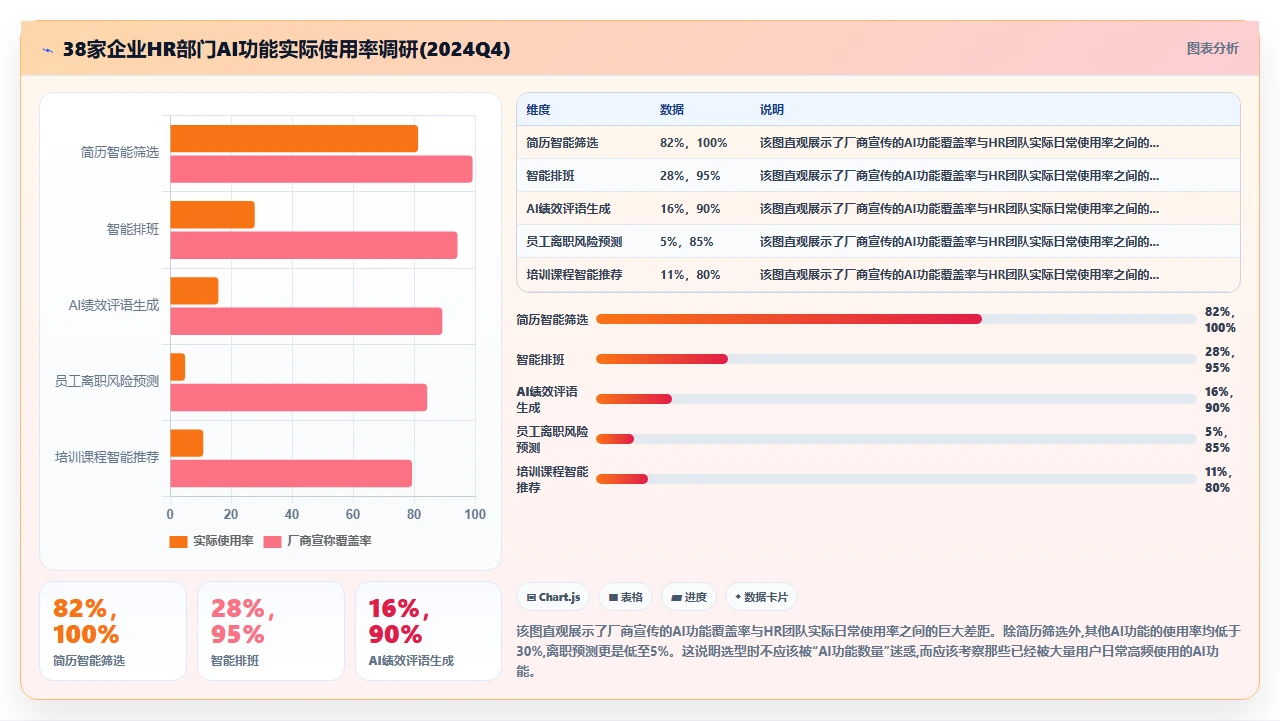Click the small blue icon before the title
Image resolution: width=1280 pixels, height=721 pixels.
pyautogui.click(x=47, y=50)
